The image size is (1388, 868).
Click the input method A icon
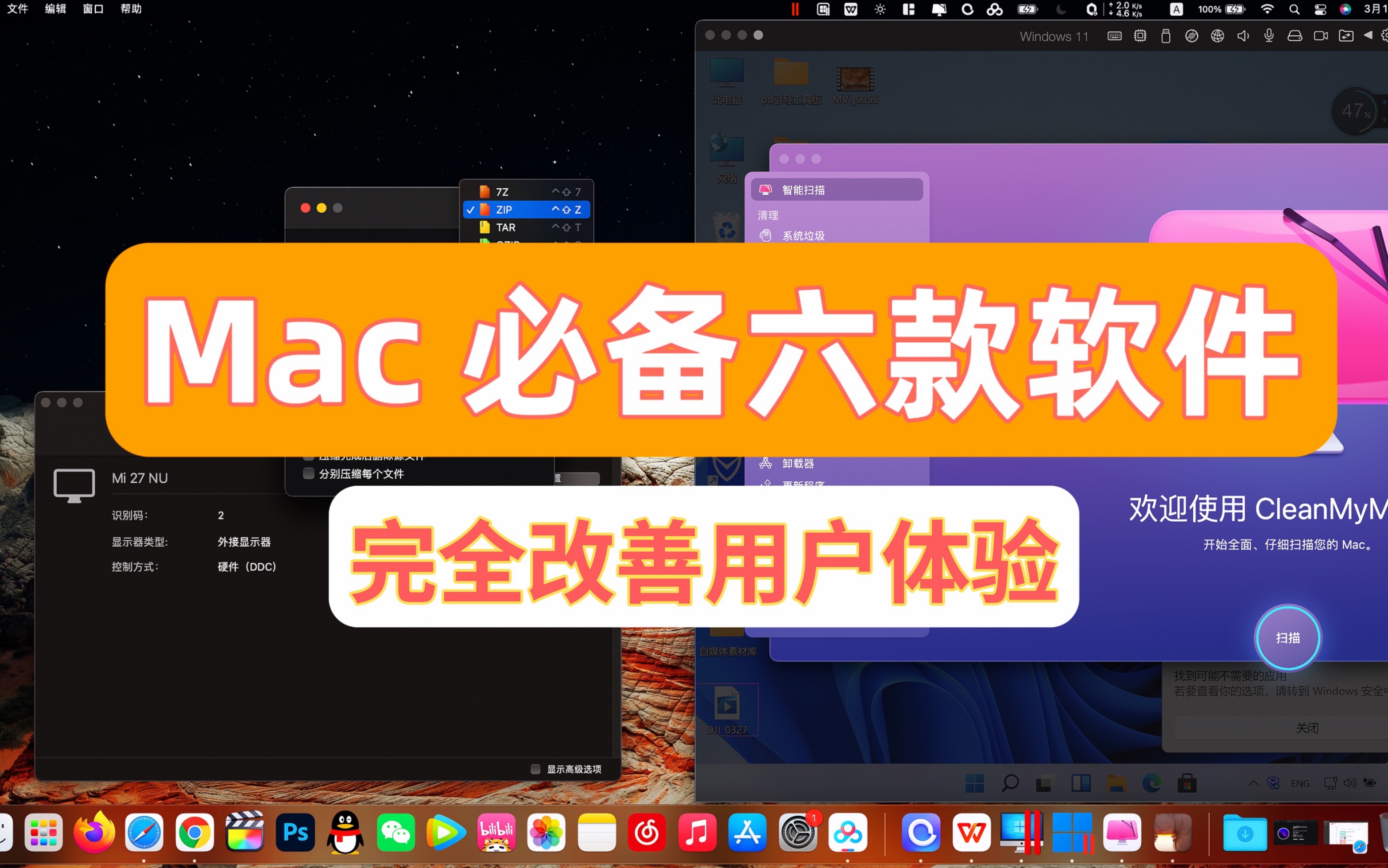[1176, 9]
